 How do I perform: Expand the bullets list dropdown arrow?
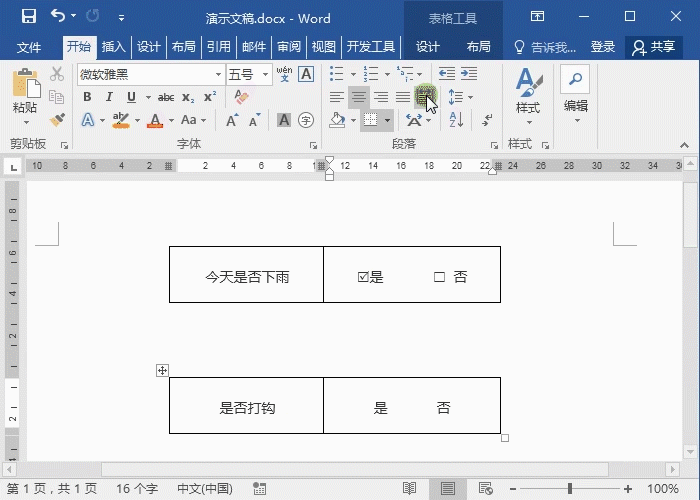point(353,74)
